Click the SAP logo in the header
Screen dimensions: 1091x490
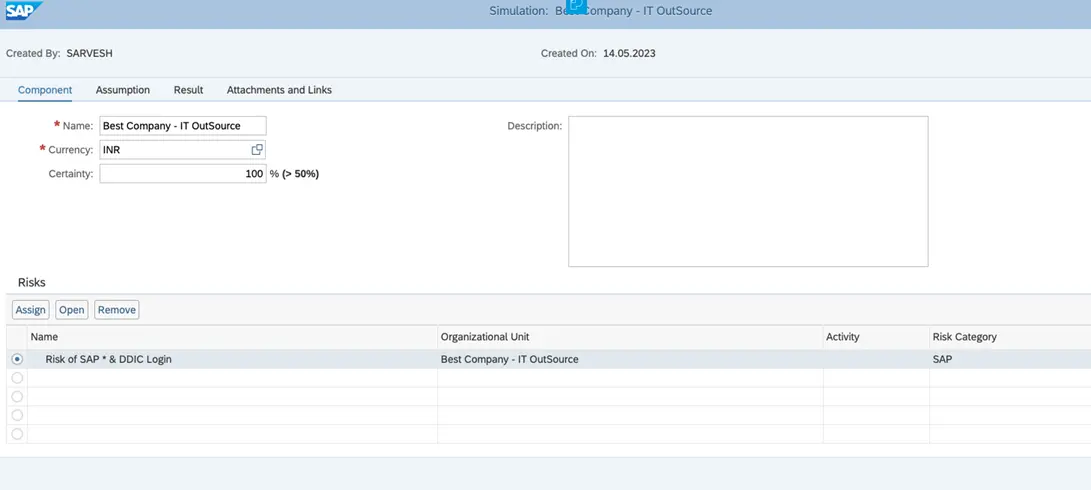click(21, 12)
